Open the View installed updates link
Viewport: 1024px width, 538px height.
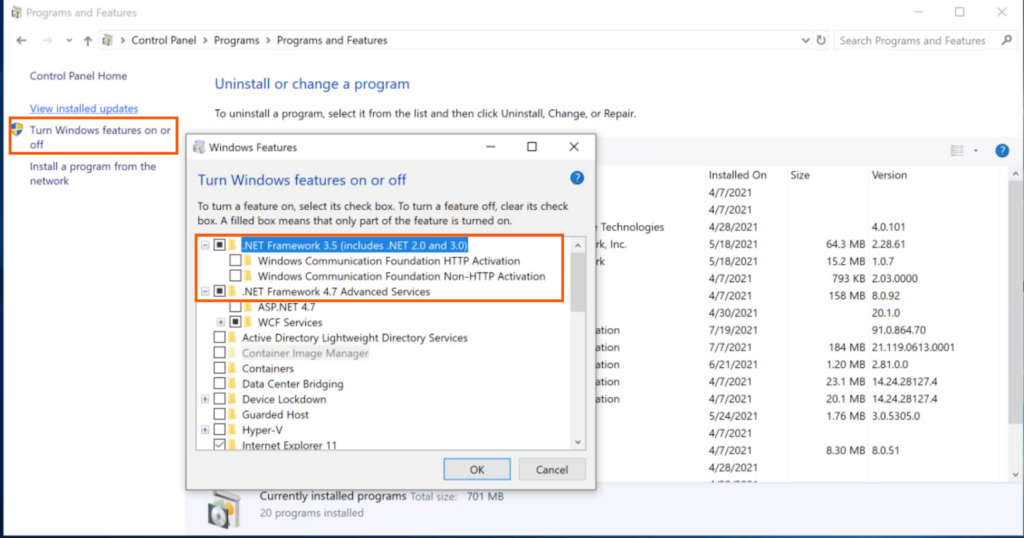click(x=84, y=108)
